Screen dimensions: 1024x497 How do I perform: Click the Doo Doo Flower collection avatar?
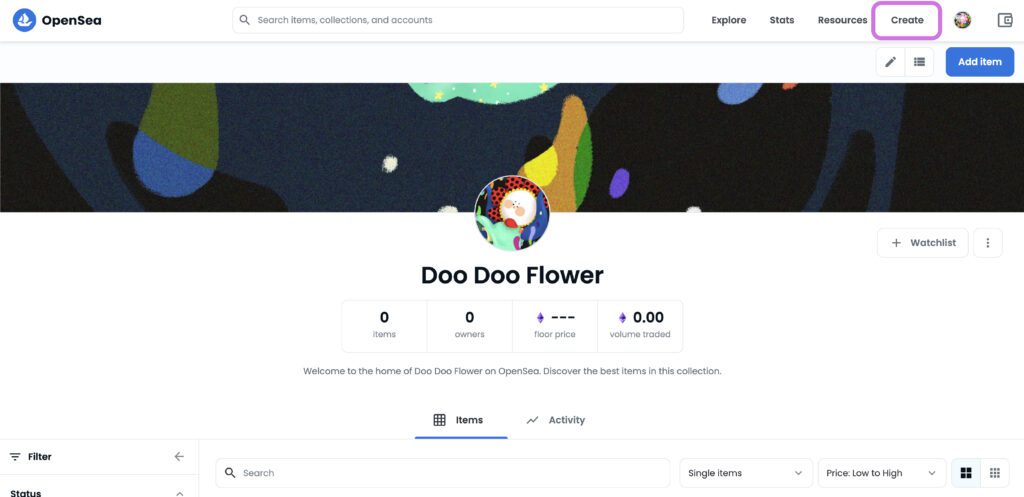(x=511, y=213)
